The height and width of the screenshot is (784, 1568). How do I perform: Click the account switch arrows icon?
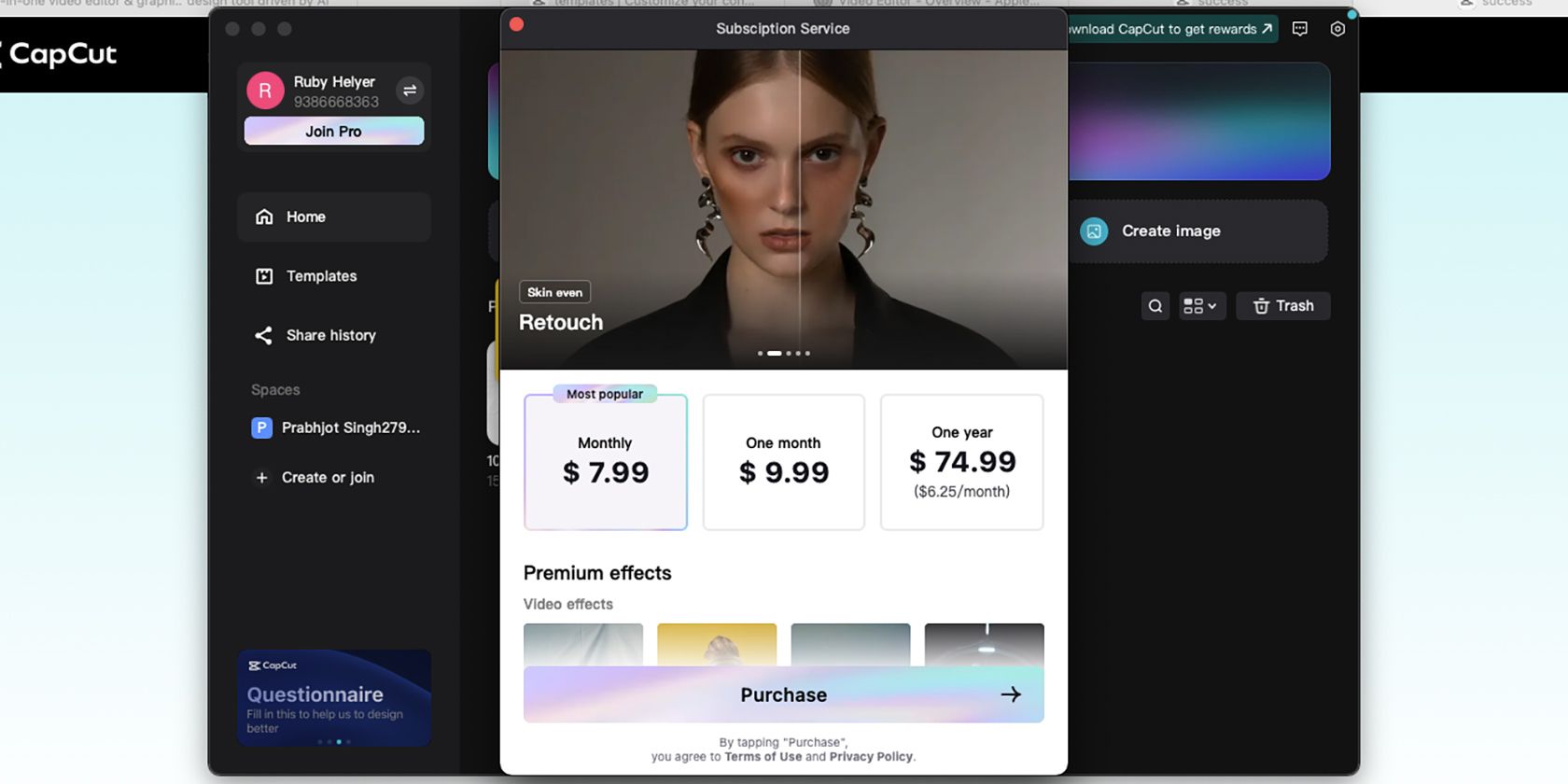pyautogui.click(x=409, y=91)
